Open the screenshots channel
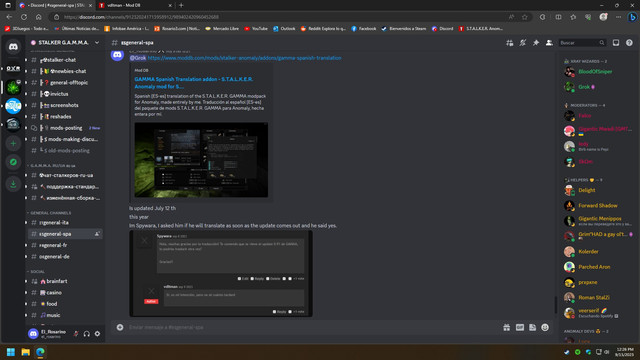This screenshot has width=640, height=360. tap(64, 105)
